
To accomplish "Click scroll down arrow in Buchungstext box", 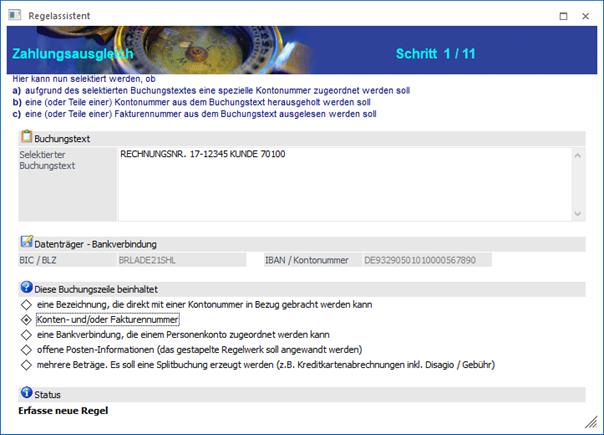I will point(577,213).
